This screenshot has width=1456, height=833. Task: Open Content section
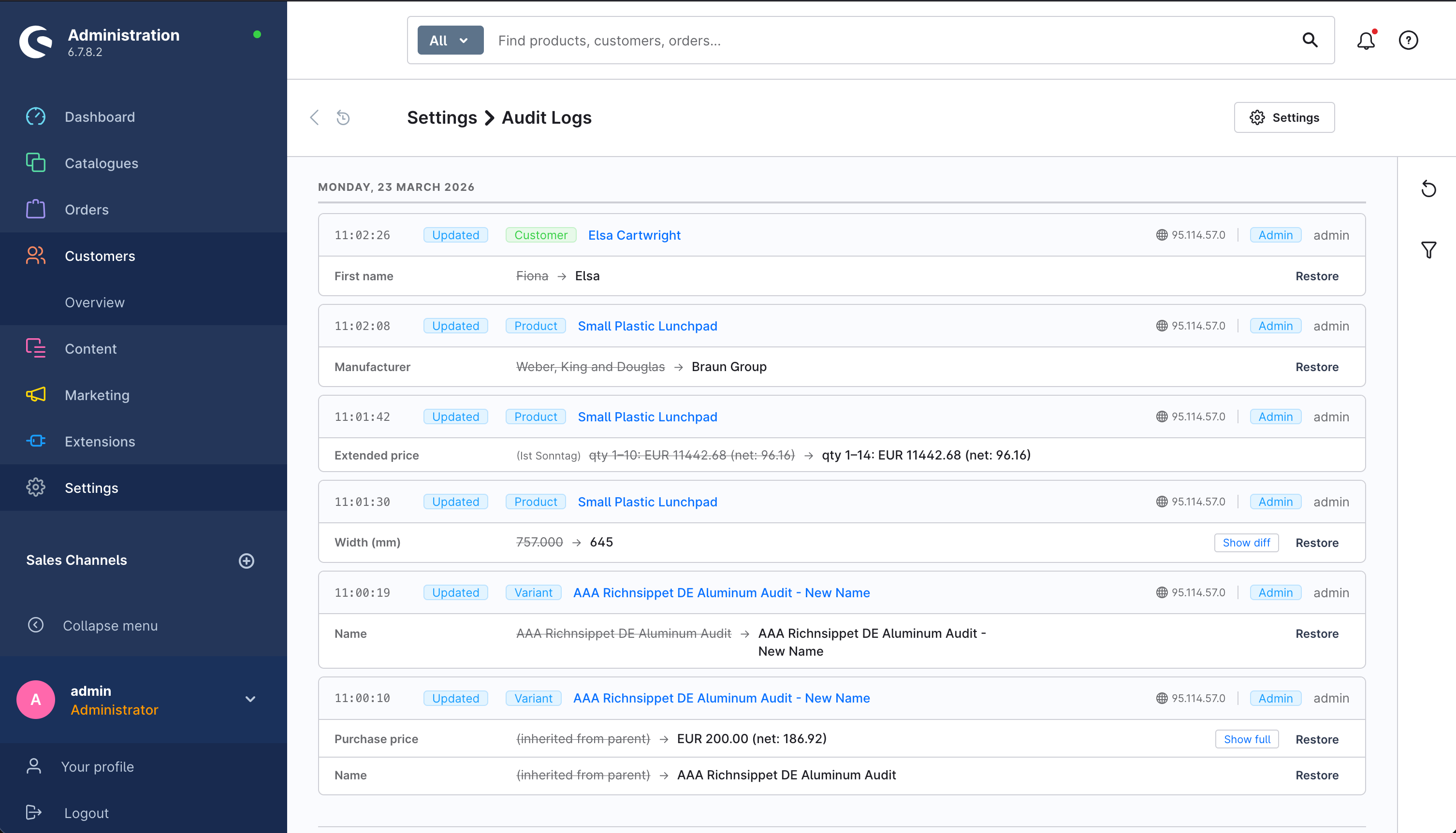pos(90,348)
